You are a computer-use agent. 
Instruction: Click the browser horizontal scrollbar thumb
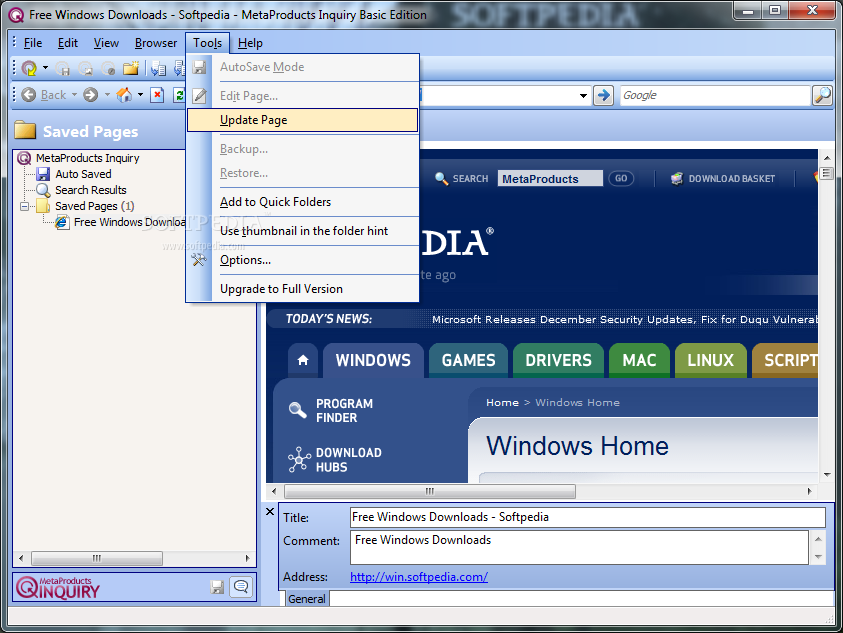click(x=430, y=492)
